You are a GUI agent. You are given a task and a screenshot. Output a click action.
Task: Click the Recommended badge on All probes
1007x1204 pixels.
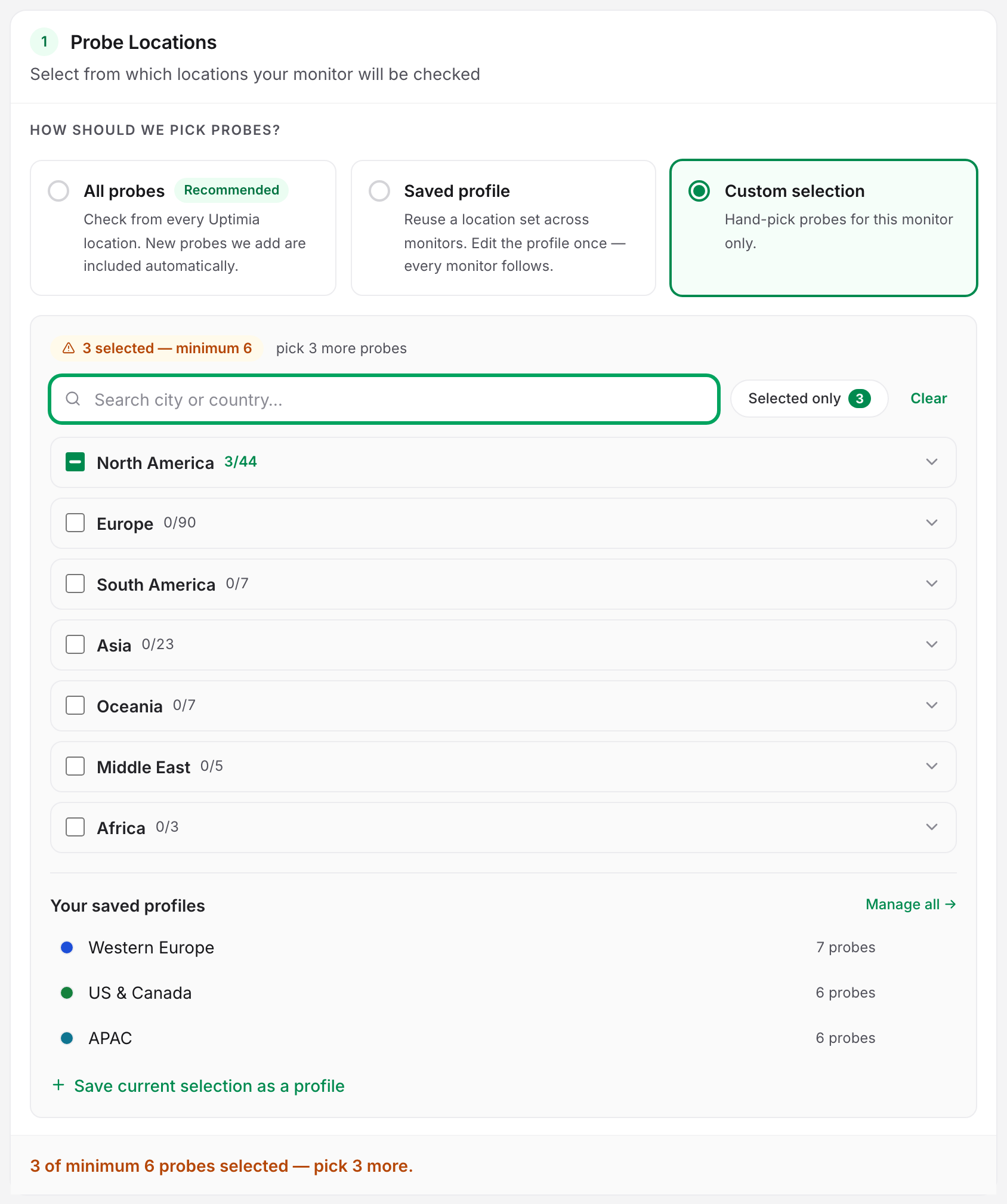pyautogui.click(x=231, y=190)
